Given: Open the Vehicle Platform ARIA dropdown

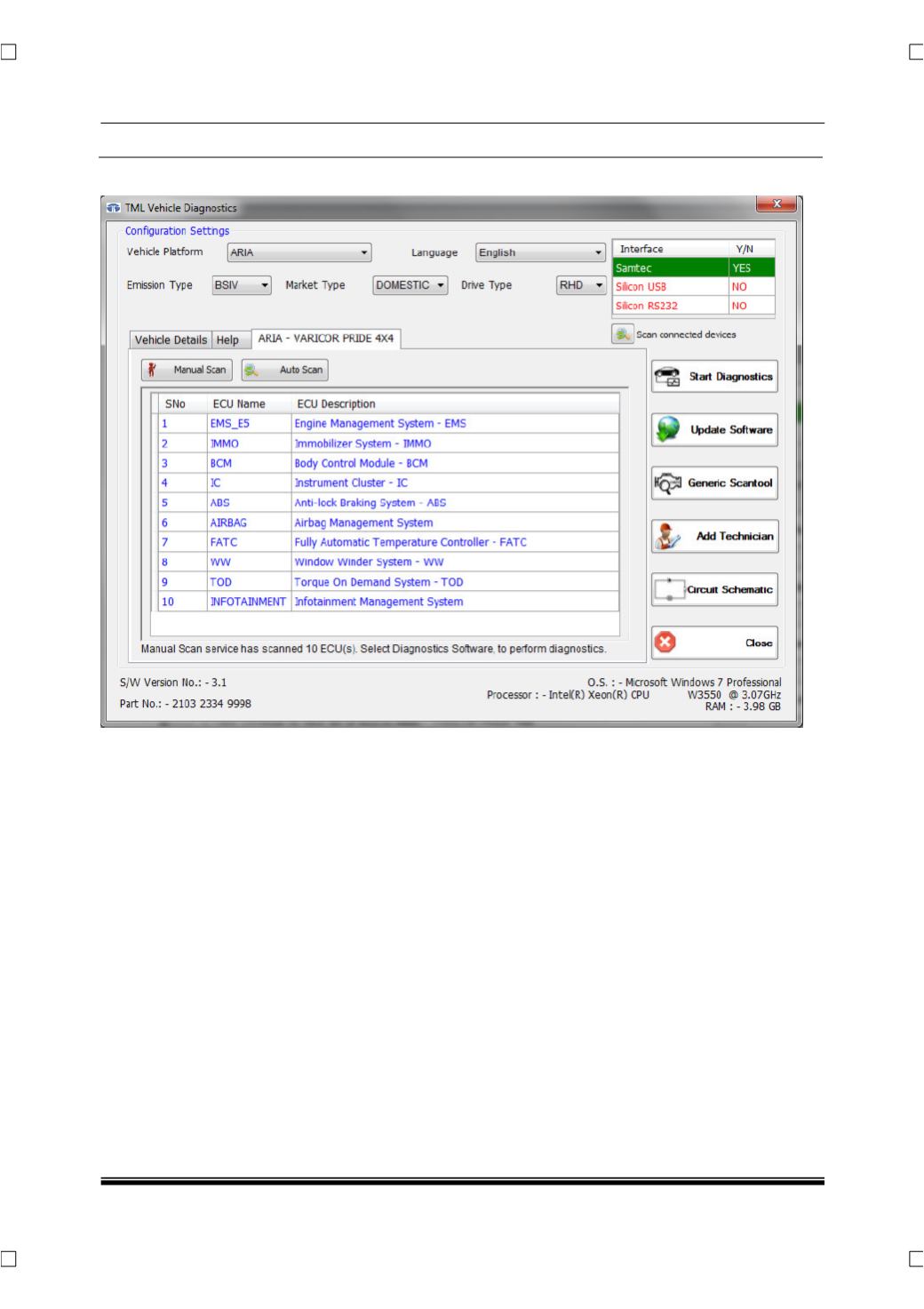Looking at the screenshot, I should pos(299,252).
